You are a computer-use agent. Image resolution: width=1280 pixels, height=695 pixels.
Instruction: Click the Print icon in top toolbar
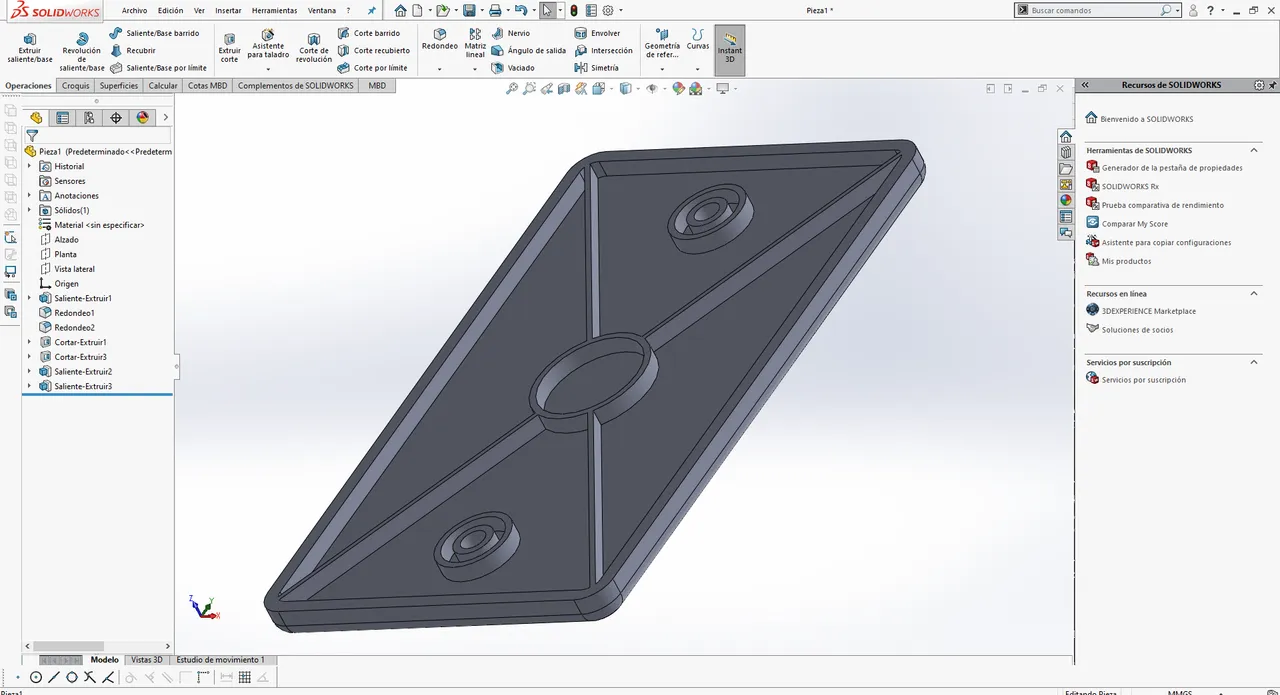494,10
